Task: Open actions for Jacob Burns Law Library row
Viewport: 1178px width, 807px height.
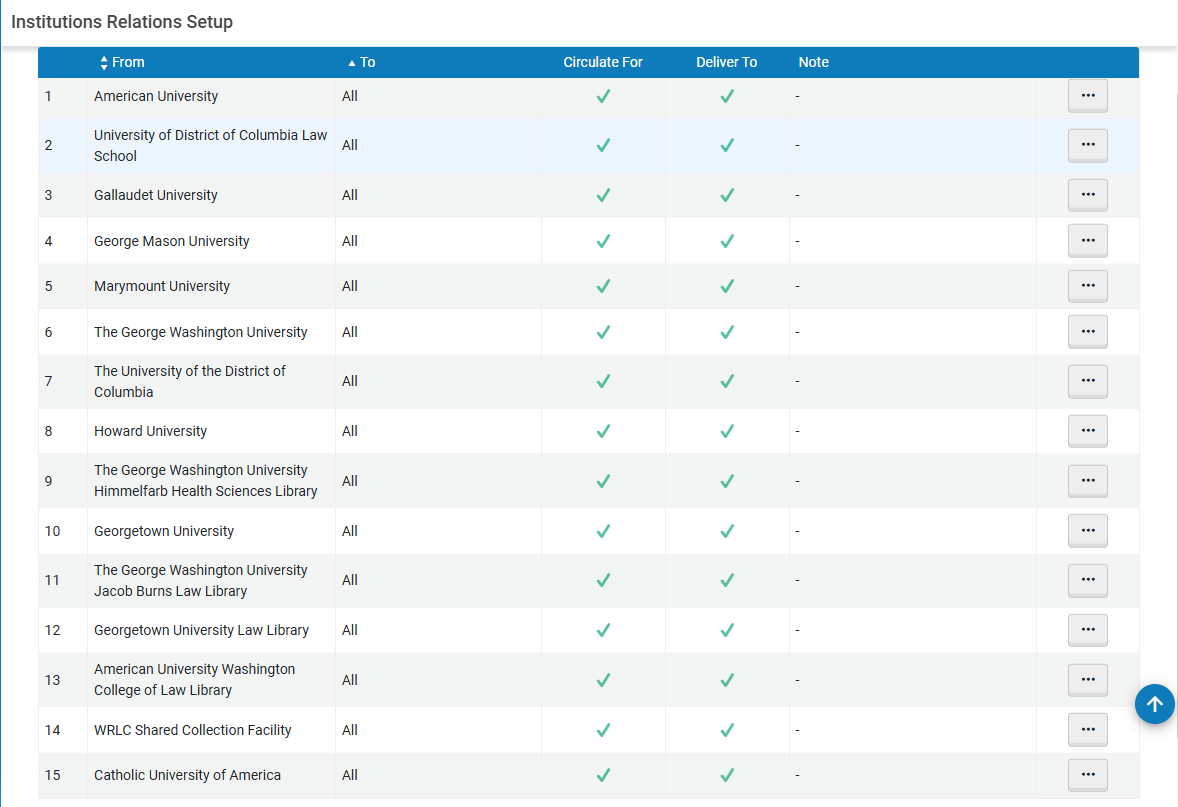Action: click(x=1087, y=580)
